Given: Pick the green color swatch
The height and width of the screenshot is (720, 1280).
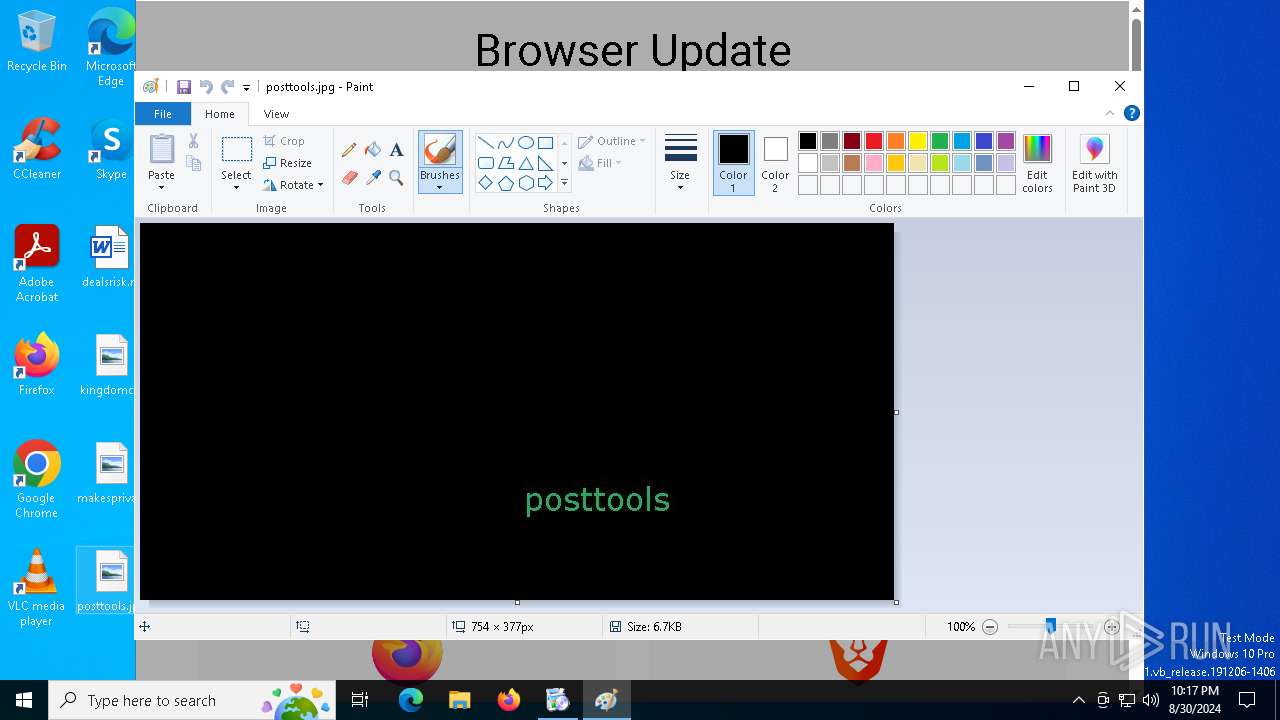Looking at the screenshot, I should click(x=940, y=141).
